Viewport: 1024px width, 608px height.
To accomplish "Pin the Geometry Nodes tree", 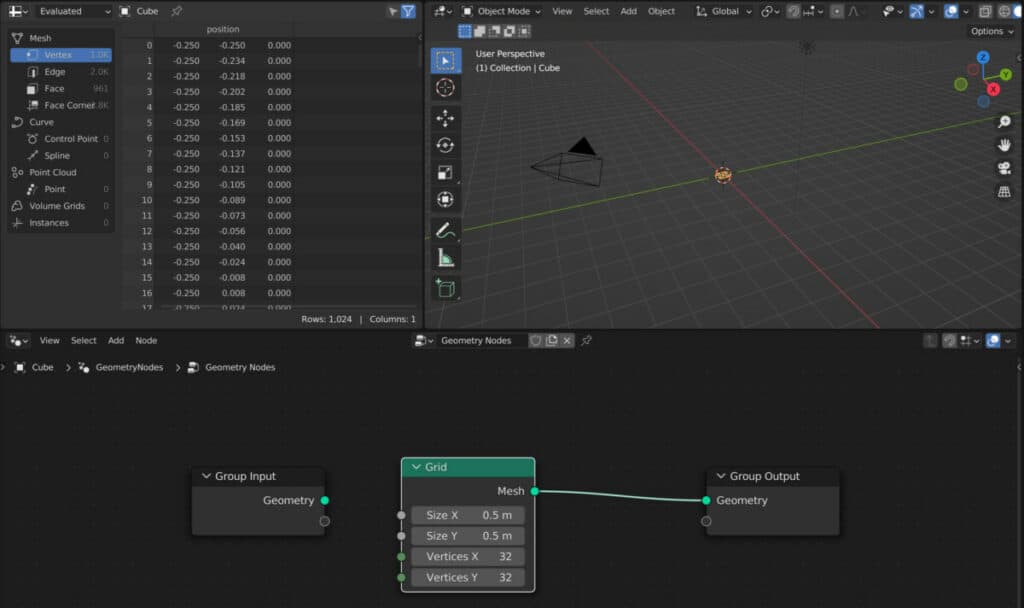I will click(586, 340).
